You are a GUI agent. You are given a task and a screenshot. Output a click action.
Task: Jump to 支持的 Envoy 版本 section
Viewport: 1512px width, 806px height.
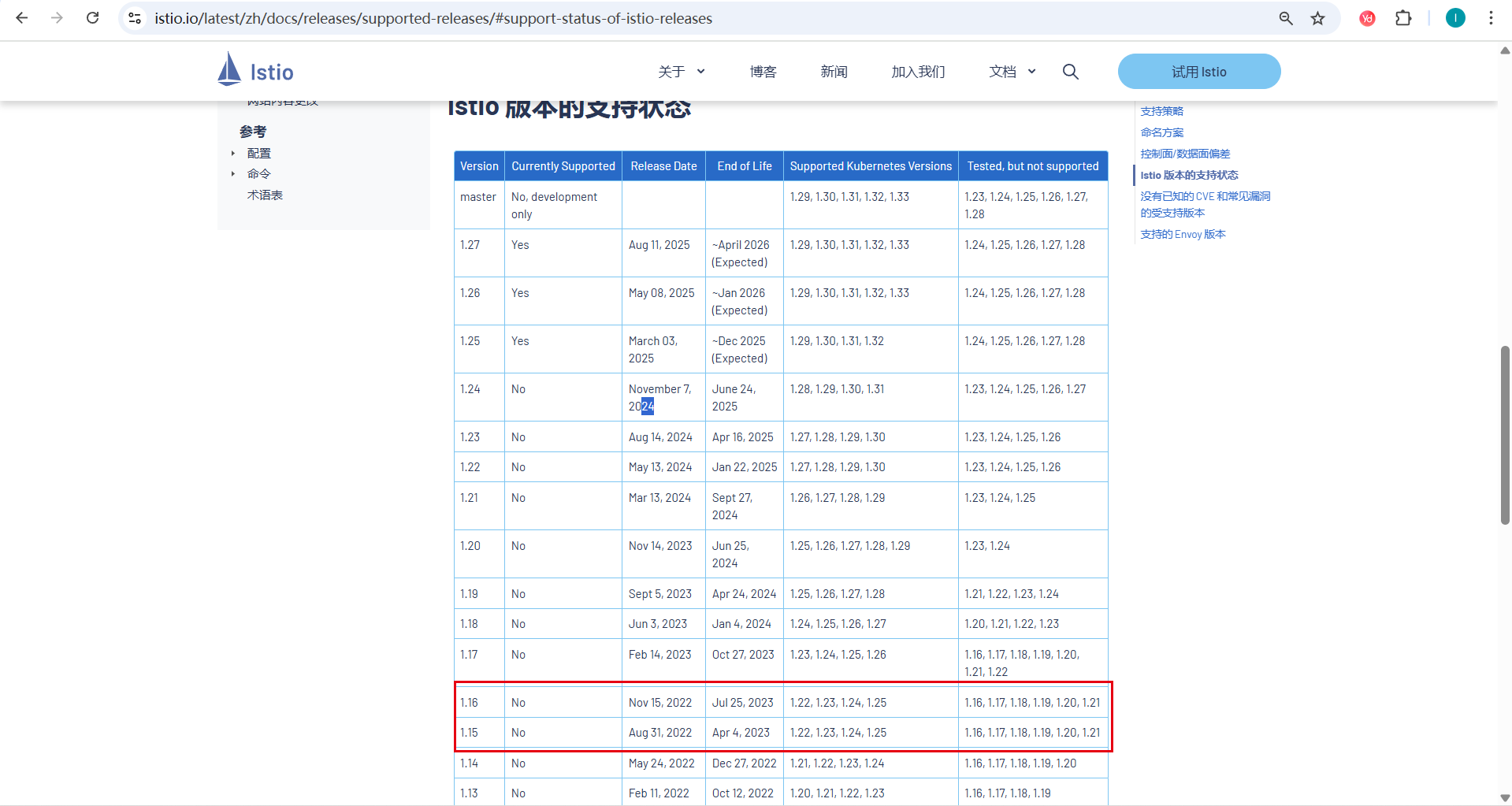[1183, 234]
